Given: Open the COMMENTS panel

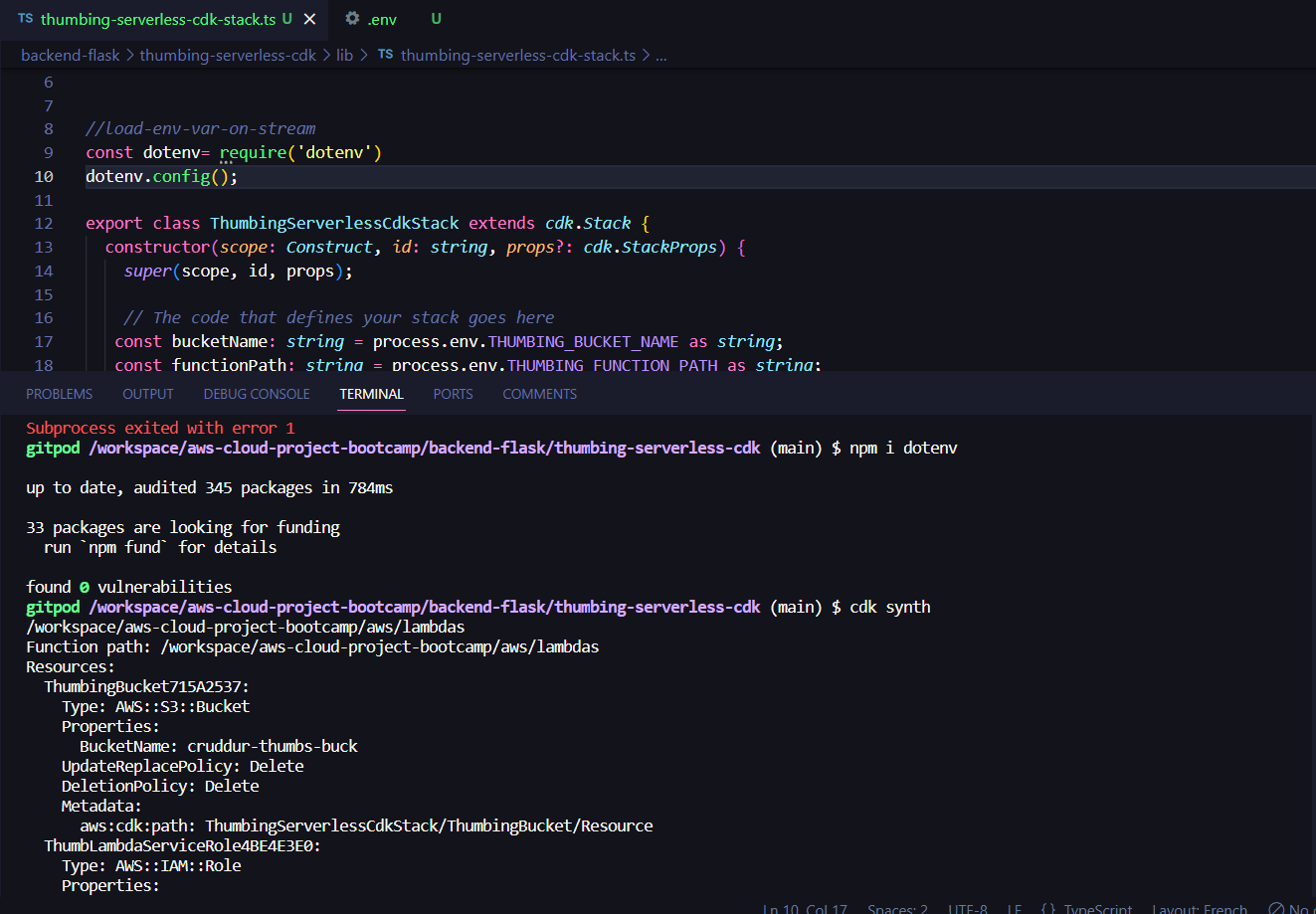Looking at the screenshot, I should tap(539, 394).
